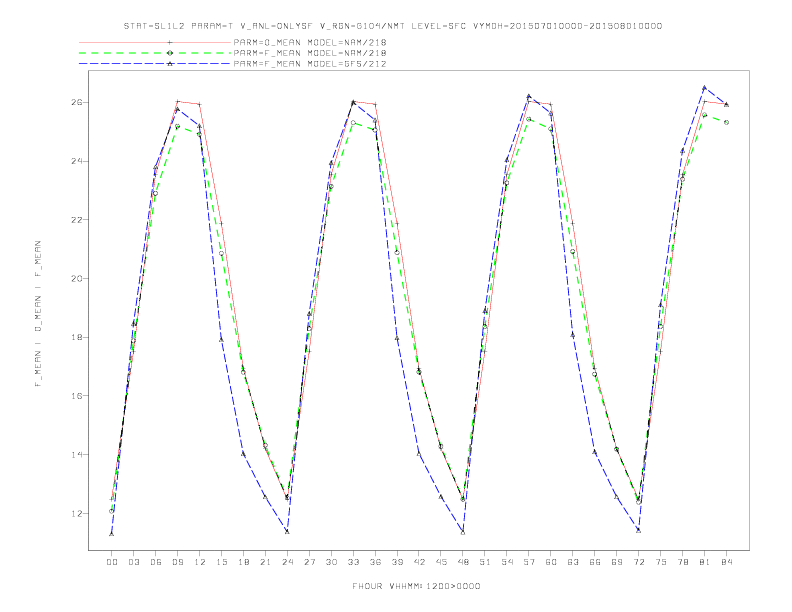Click forecast hour tick label 36

(x=375, y=562)
